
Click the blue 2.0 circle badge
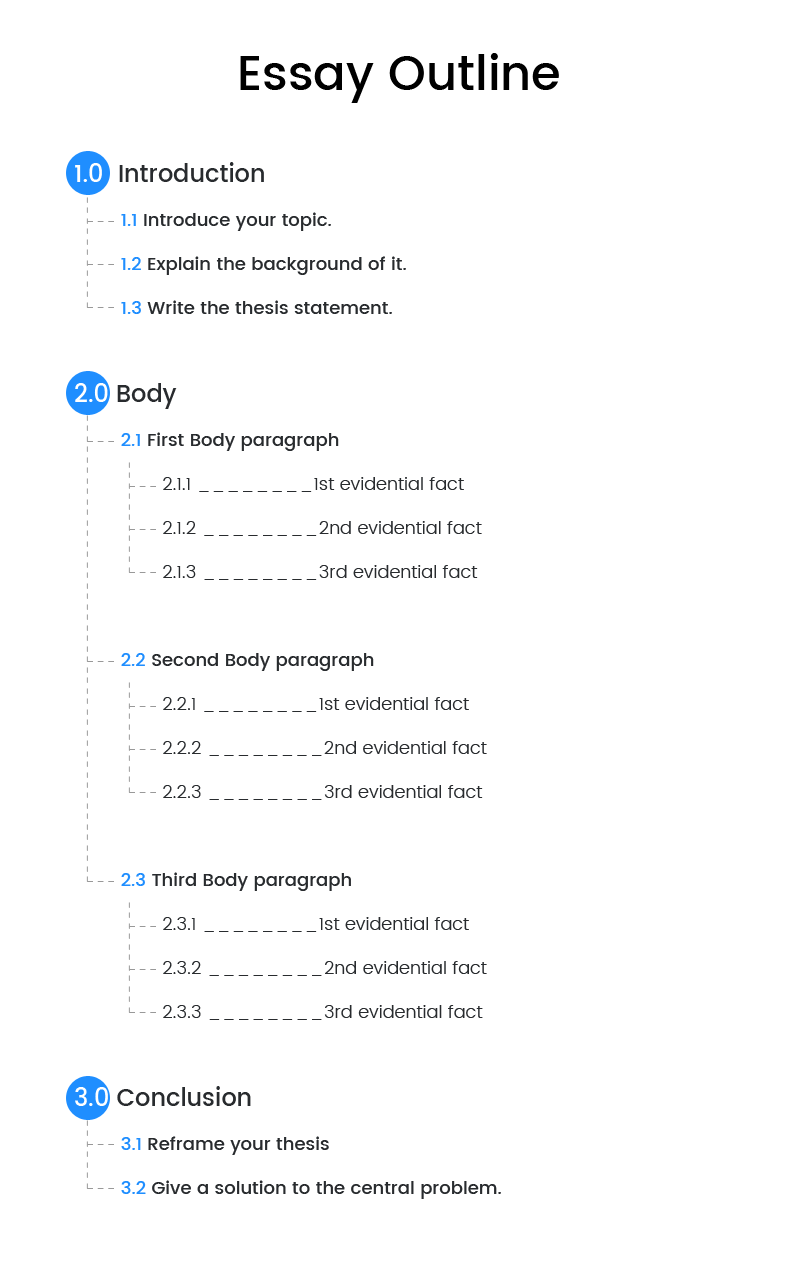(x=88, y=393)
